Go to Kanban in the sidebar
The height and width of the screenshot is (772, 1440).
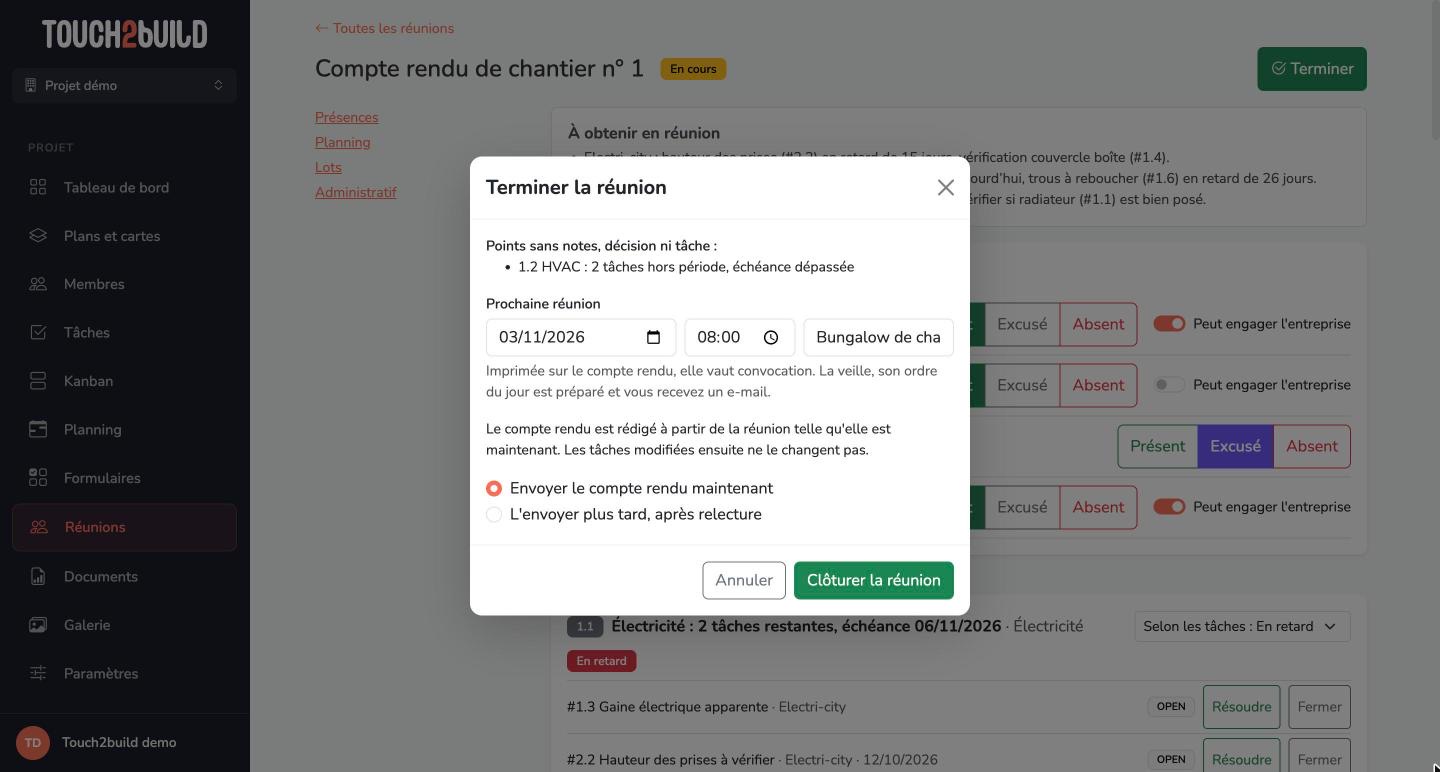pos(125,381)
